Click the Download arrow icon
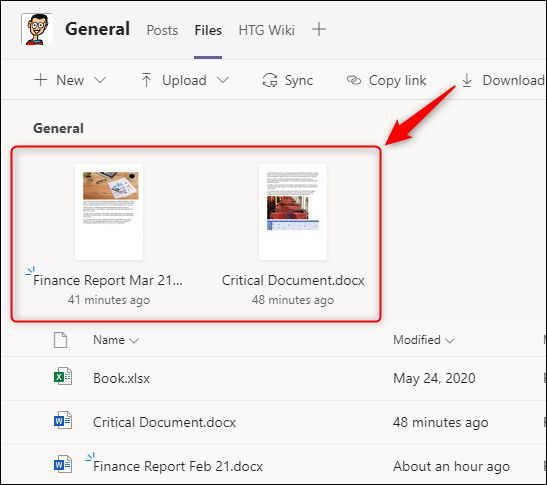Image resolution: width=547 pixels, height=485 pixels. coord(467,81)
